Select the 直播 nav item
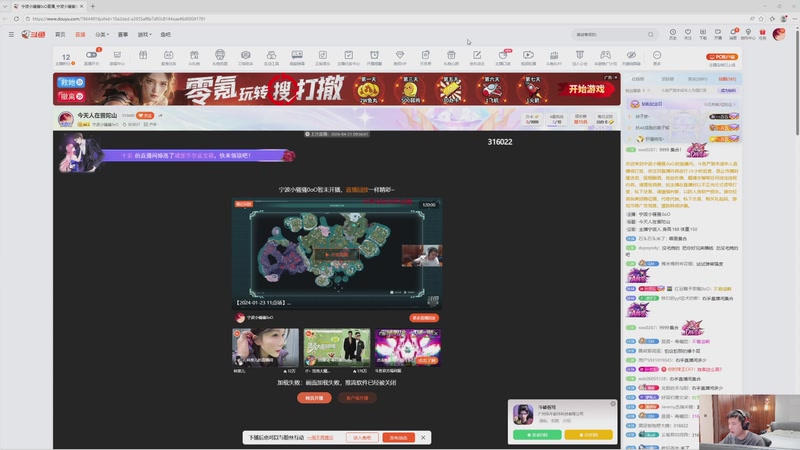The height and width of the screenshot is (450, 800). pos(80,35)
